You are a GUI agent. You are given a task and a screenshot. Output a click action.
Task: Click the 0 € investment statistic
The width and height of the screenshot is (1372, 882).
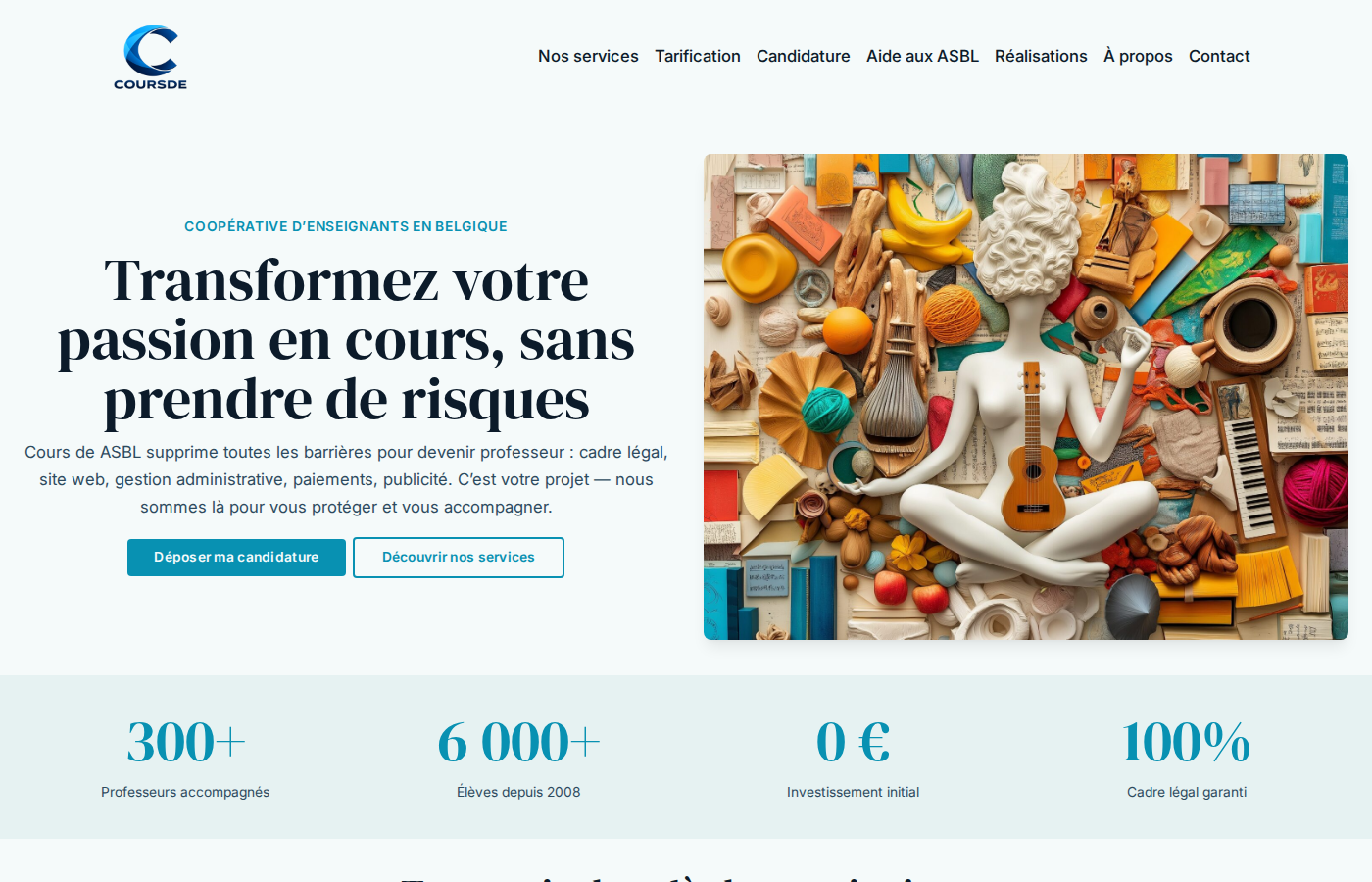[x=854, y=742]
